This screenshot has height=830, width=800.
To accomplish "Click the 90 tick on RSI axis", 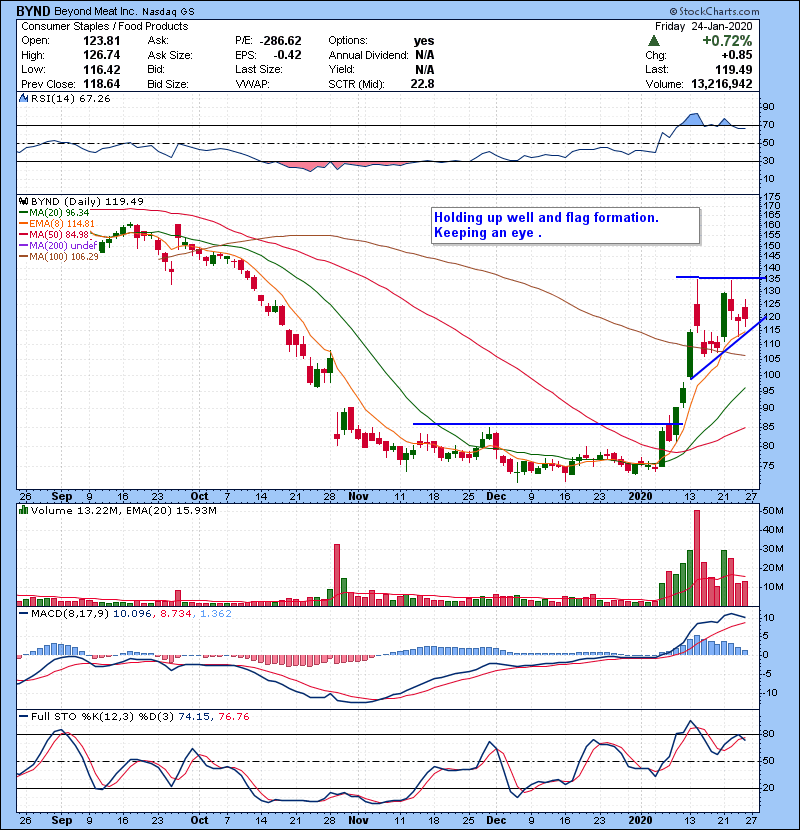I will coord(768,106).
